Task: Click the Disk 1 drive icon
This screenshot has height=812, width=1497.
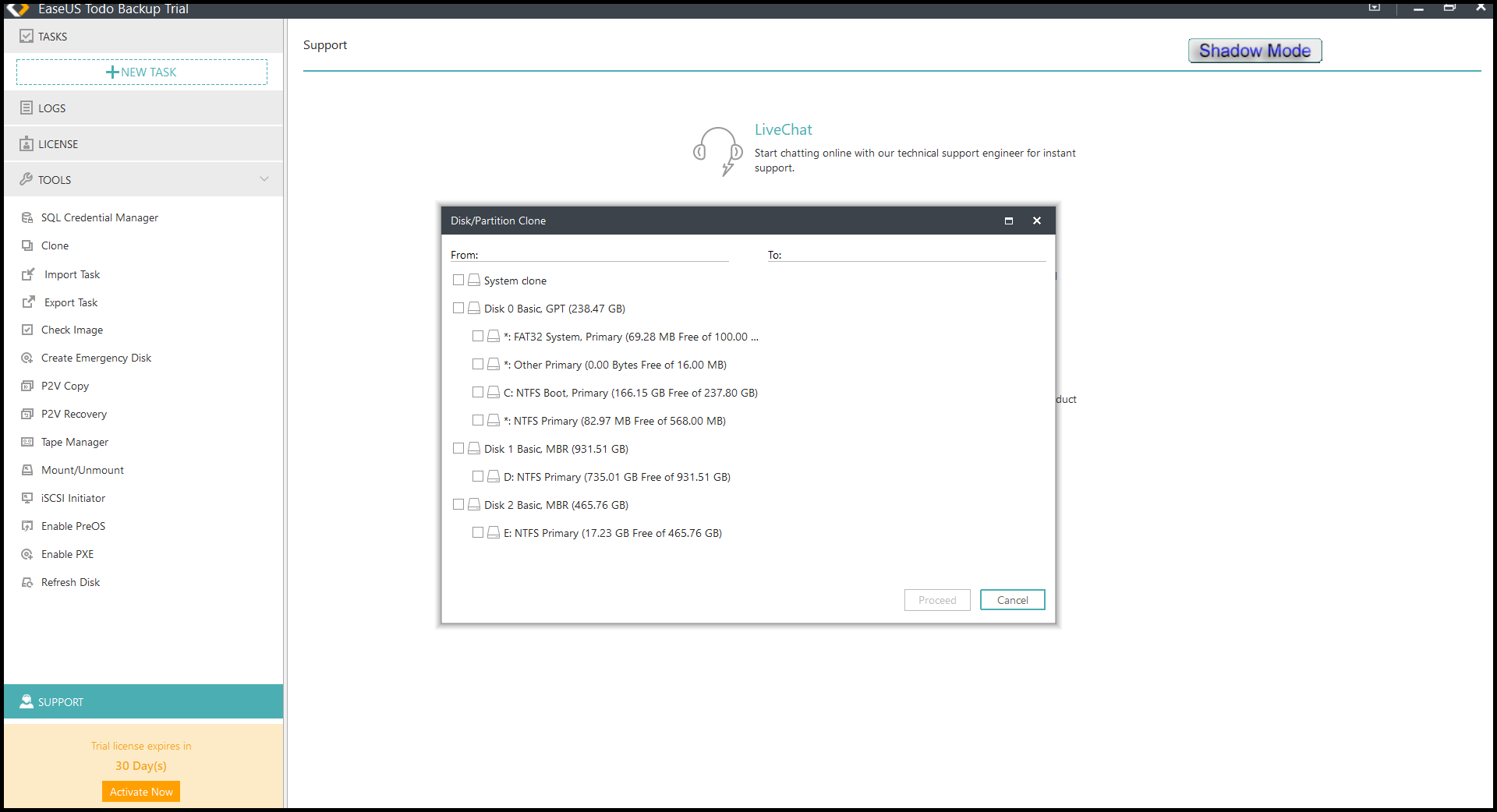Action: point(474,448)
